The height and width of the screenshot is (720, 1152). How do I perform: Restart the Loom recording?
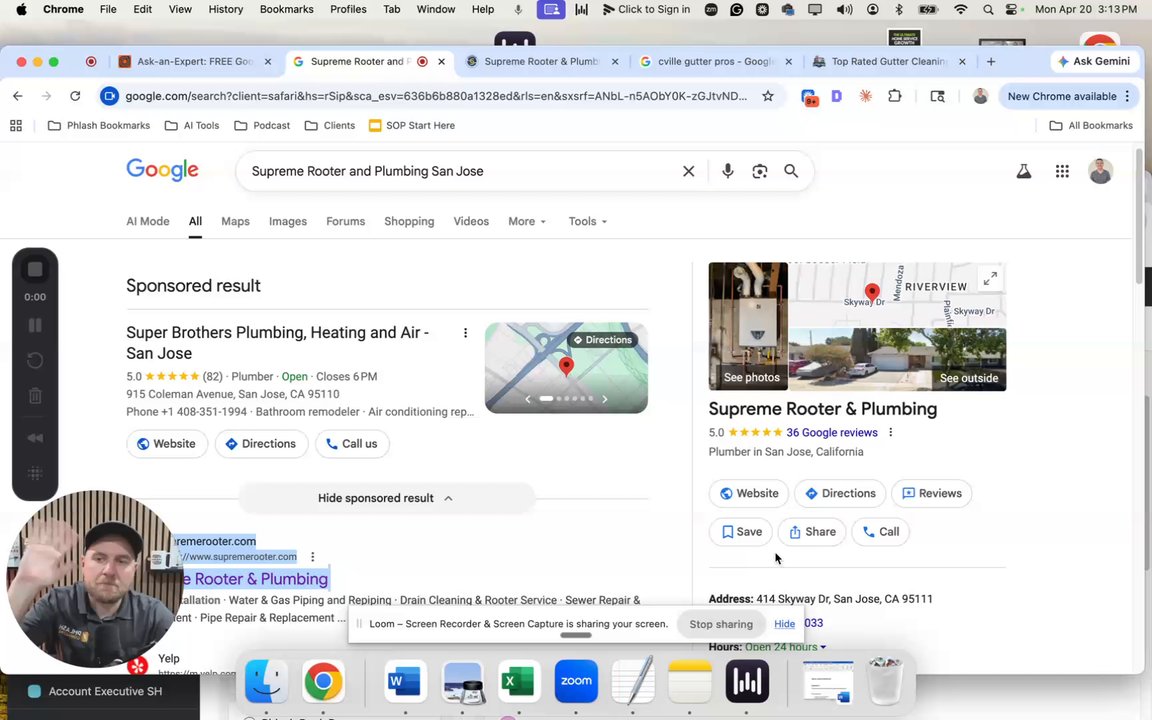pyautogui.click(x=35, y=360)
